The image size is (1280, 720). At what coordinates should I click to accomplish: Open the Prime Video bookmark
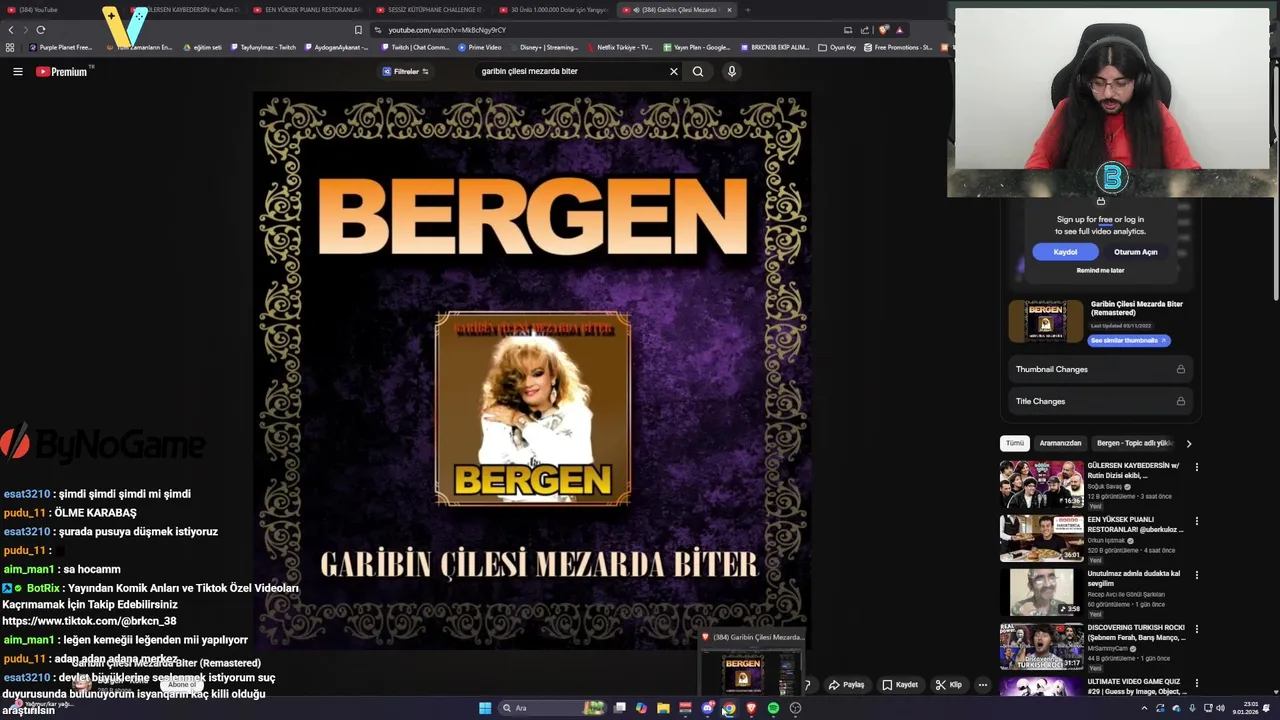click(x=480, y=47)
